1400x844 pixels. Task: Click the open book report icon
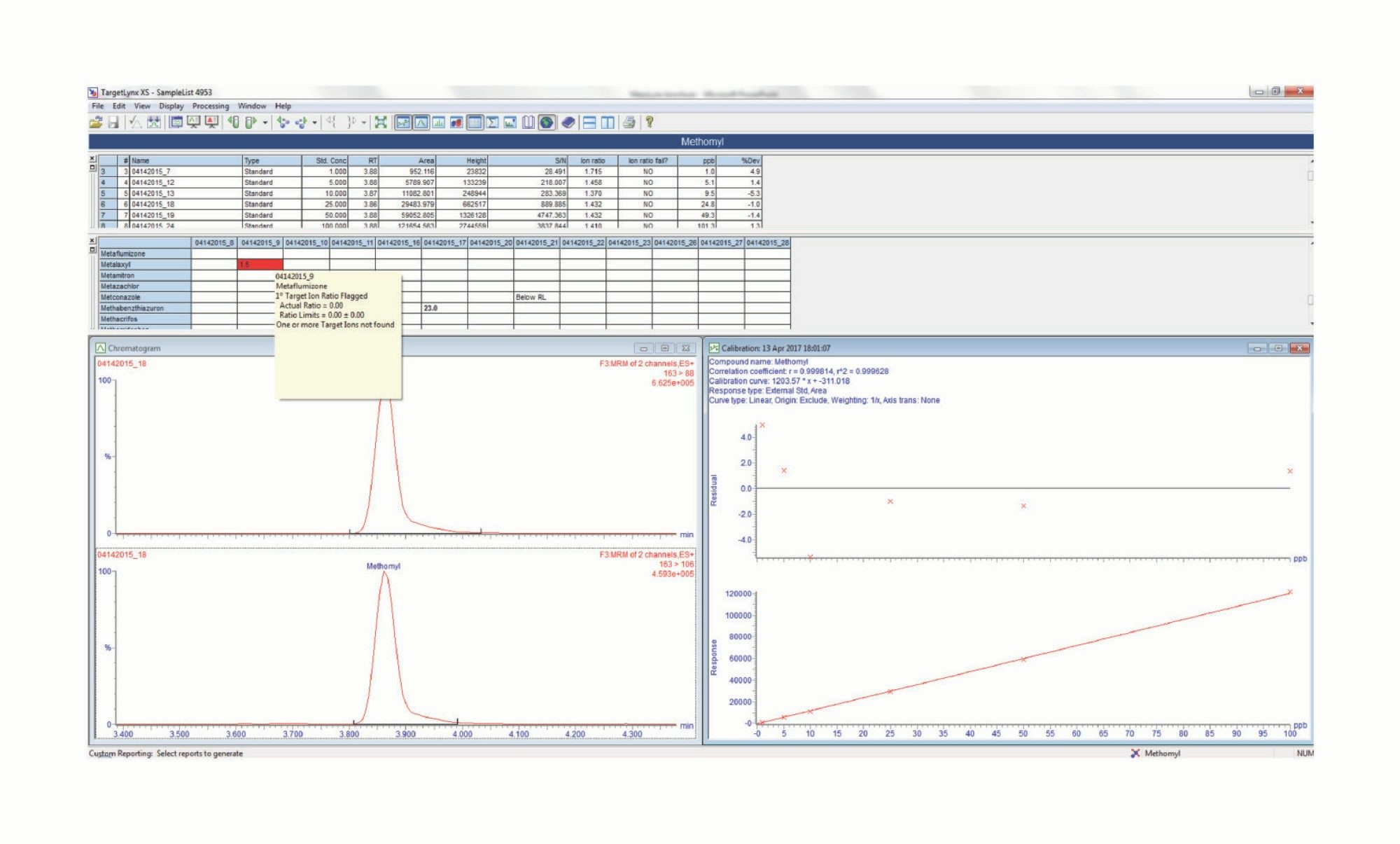(528, 123)
